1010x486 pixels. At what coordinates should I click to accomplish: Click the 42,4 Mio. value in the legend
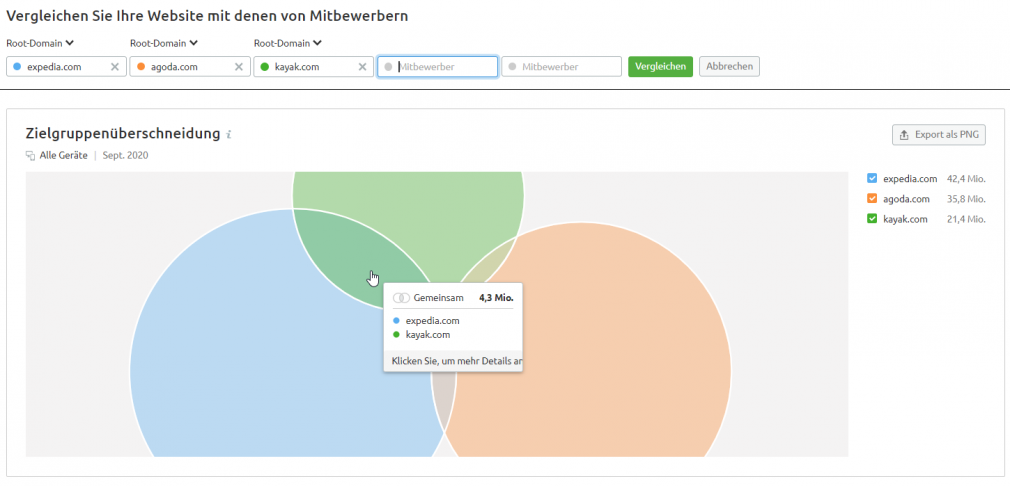click(966, 178)
